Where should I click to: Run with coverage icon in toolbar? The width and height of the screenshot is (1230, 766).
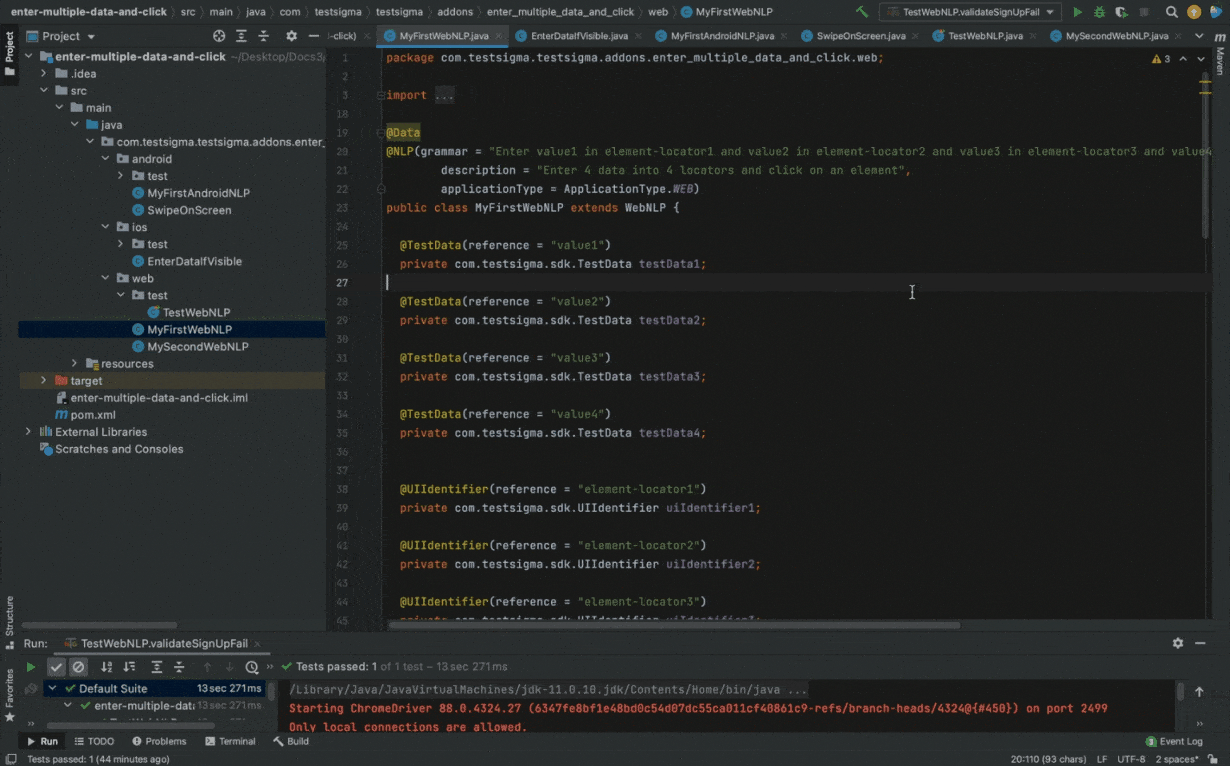click(1120, 12)
